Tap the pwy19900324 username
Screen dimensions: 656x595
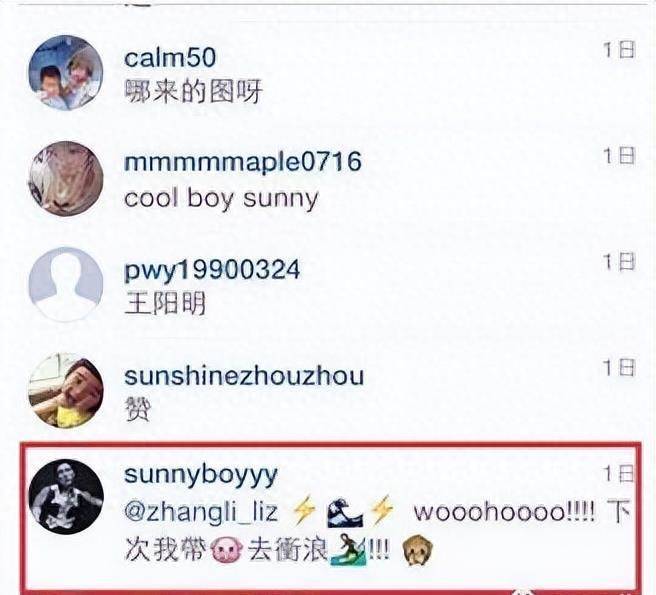[212, 270]
